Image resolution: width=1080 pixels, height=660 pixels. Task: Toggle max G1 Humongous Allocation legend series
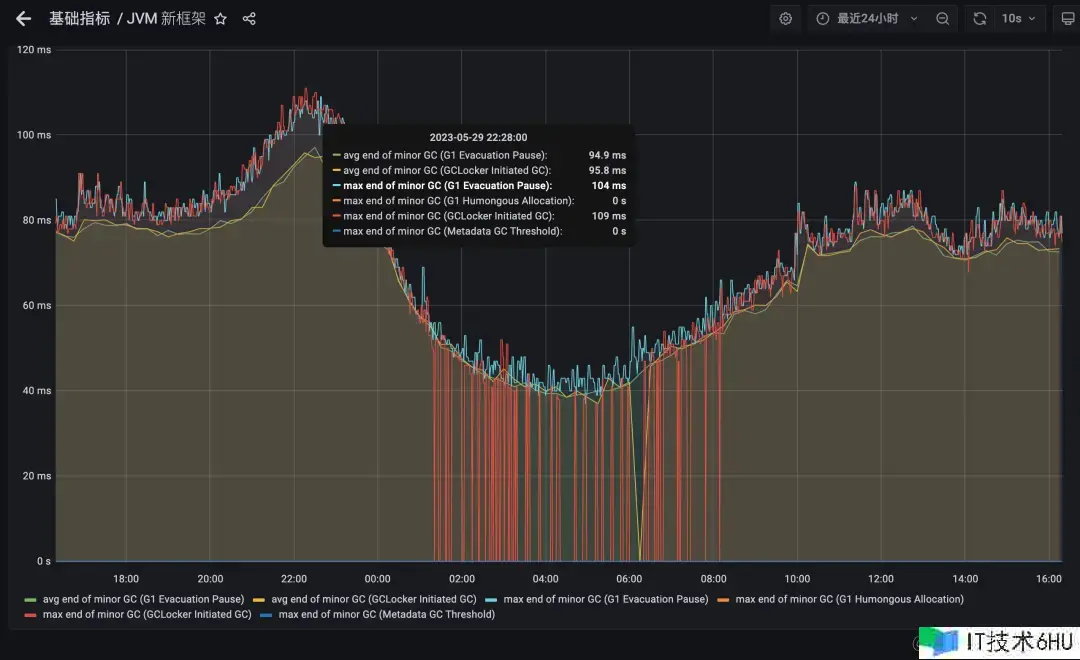[x=849, y=599]
